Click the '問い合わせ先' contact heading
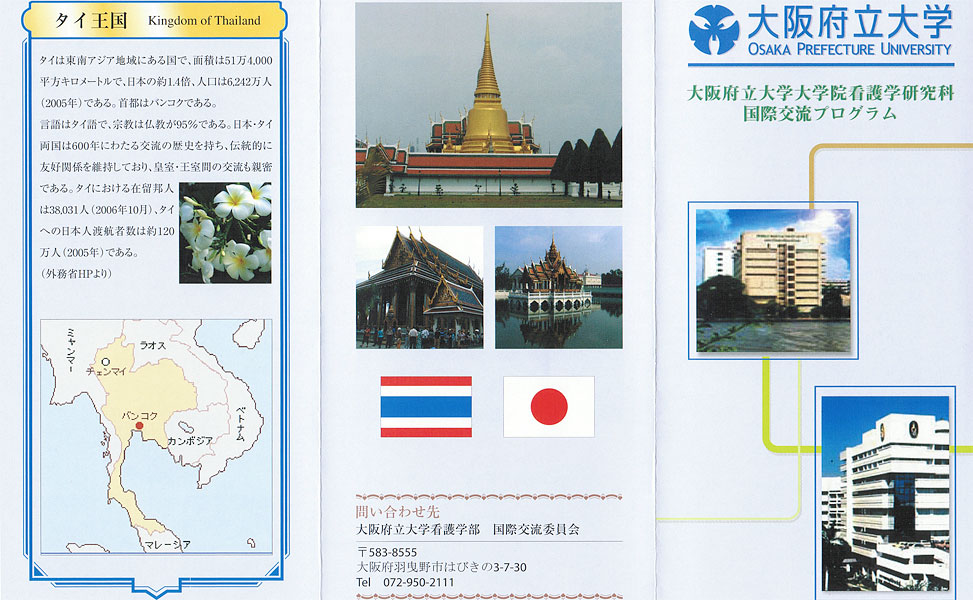The width and height of the screenshot is (973, 600). click(x=397, y=512)
